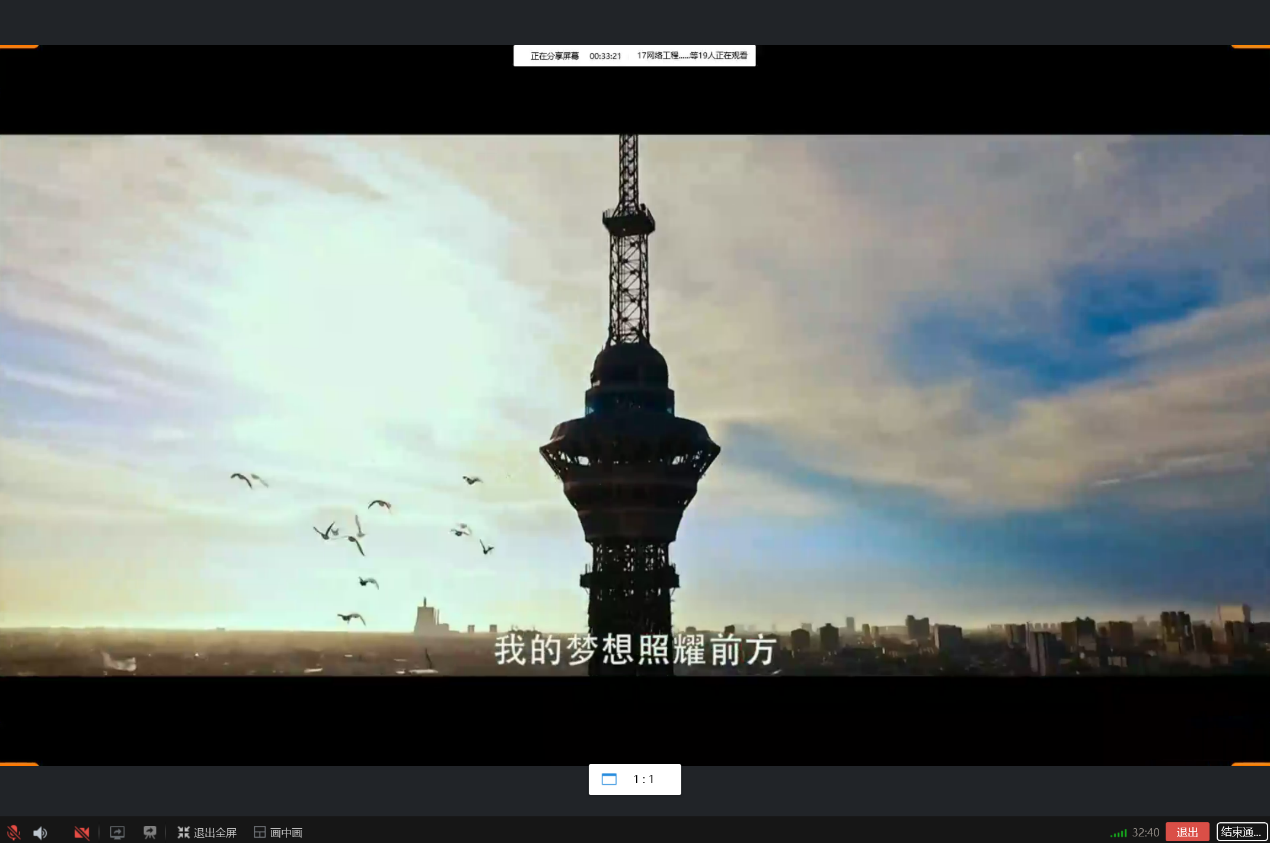The image size is (1270, 843).
Task: Select the 1:1 scale option
Action: (644, 779)
